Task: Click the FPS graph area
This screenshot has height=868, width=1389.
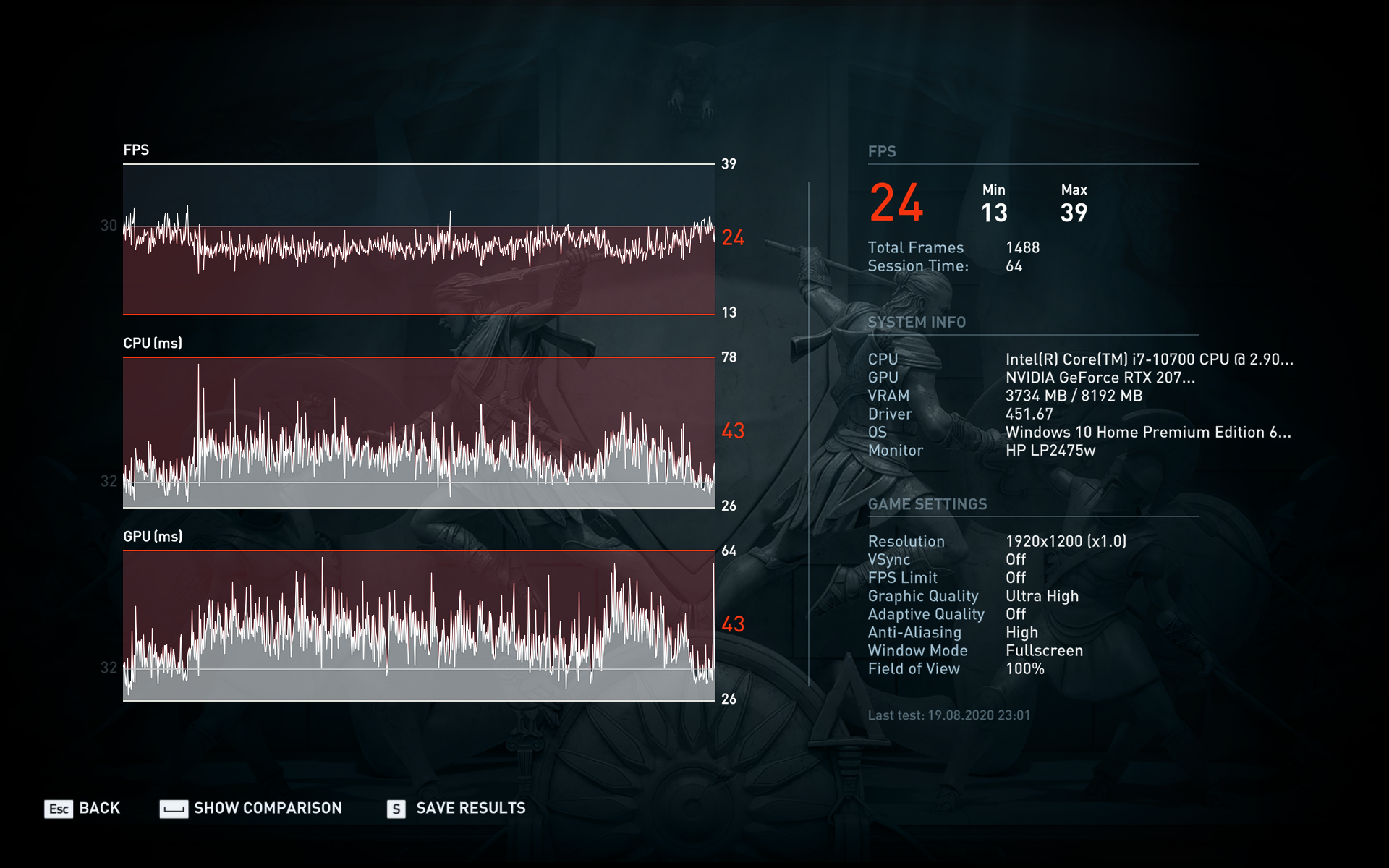Action: point(419,239)
